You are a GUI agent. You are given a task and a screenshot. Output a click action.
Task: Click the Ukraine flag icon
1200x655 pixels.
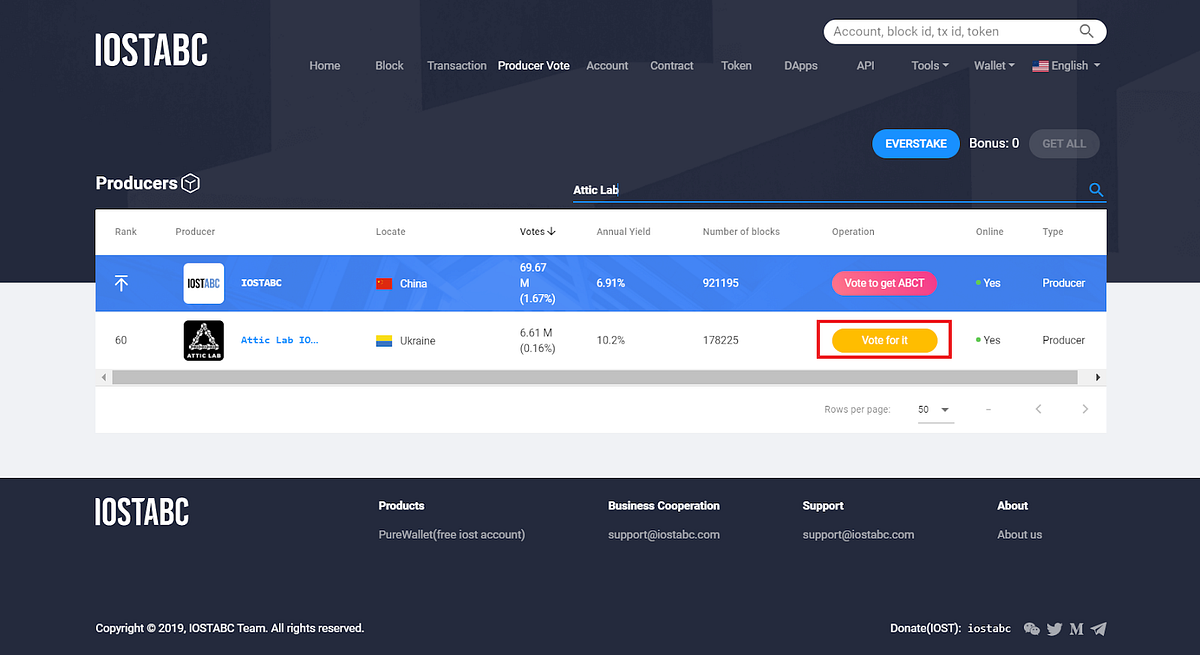[384, 341]
